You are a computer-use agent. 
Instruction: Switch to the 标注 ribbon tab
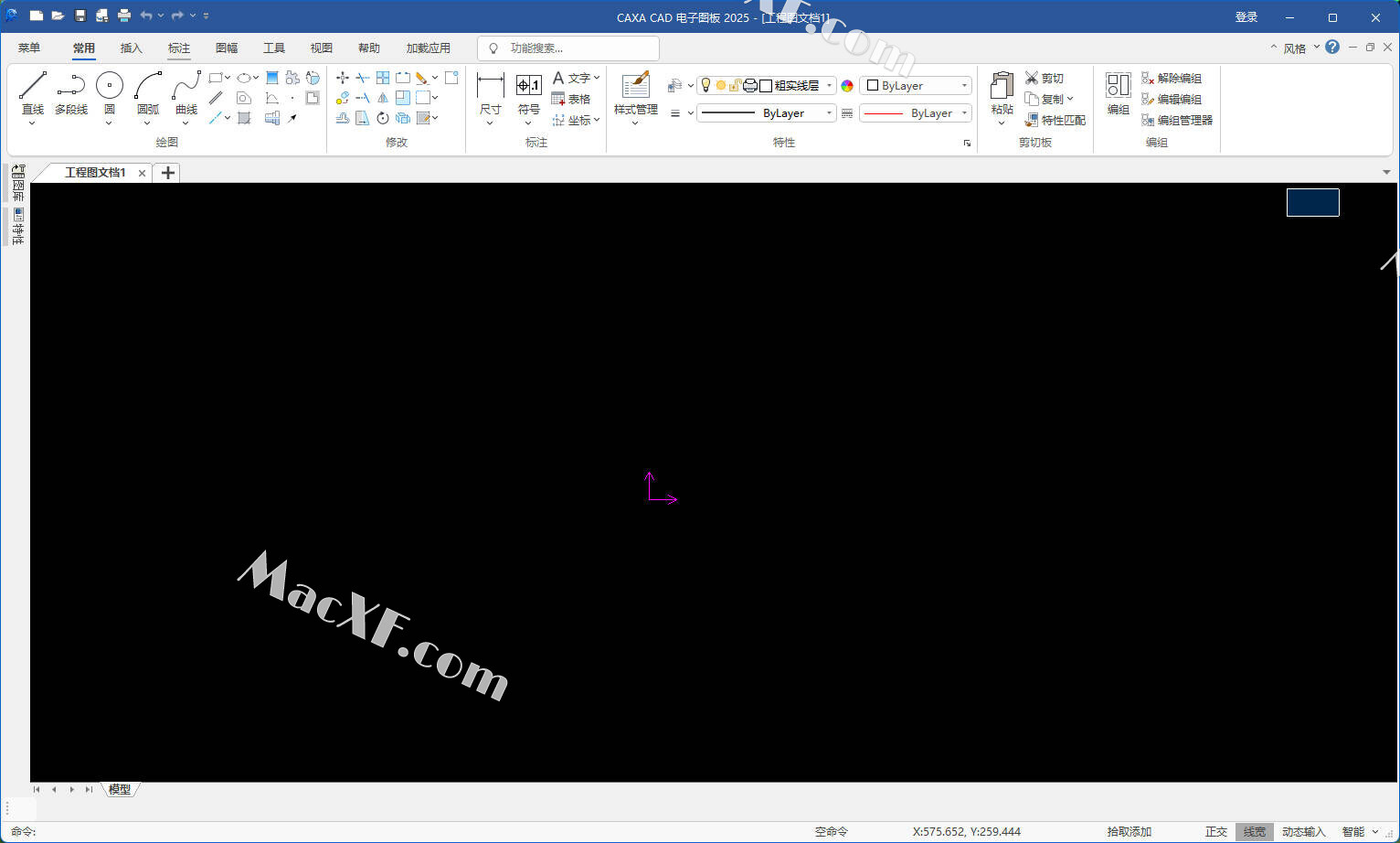click(x=179, y=48)
